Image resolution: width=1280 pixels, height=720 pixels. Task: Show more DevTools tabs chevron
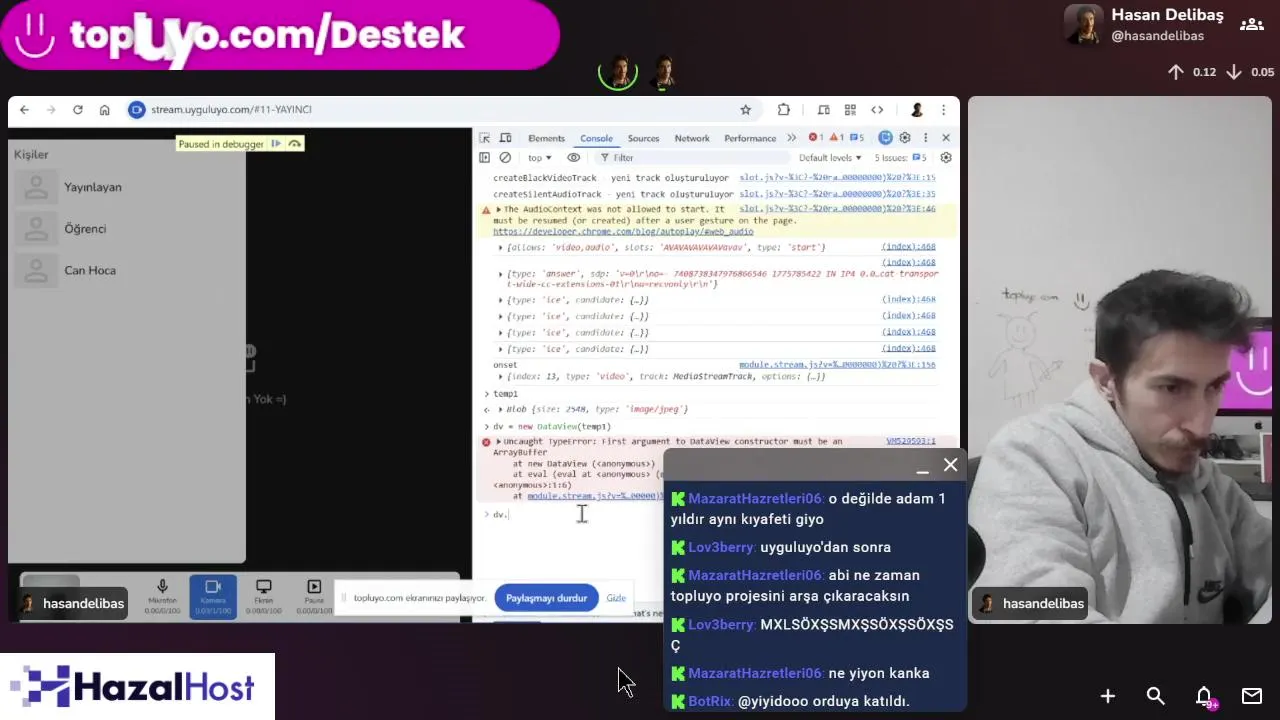[792, 138]
